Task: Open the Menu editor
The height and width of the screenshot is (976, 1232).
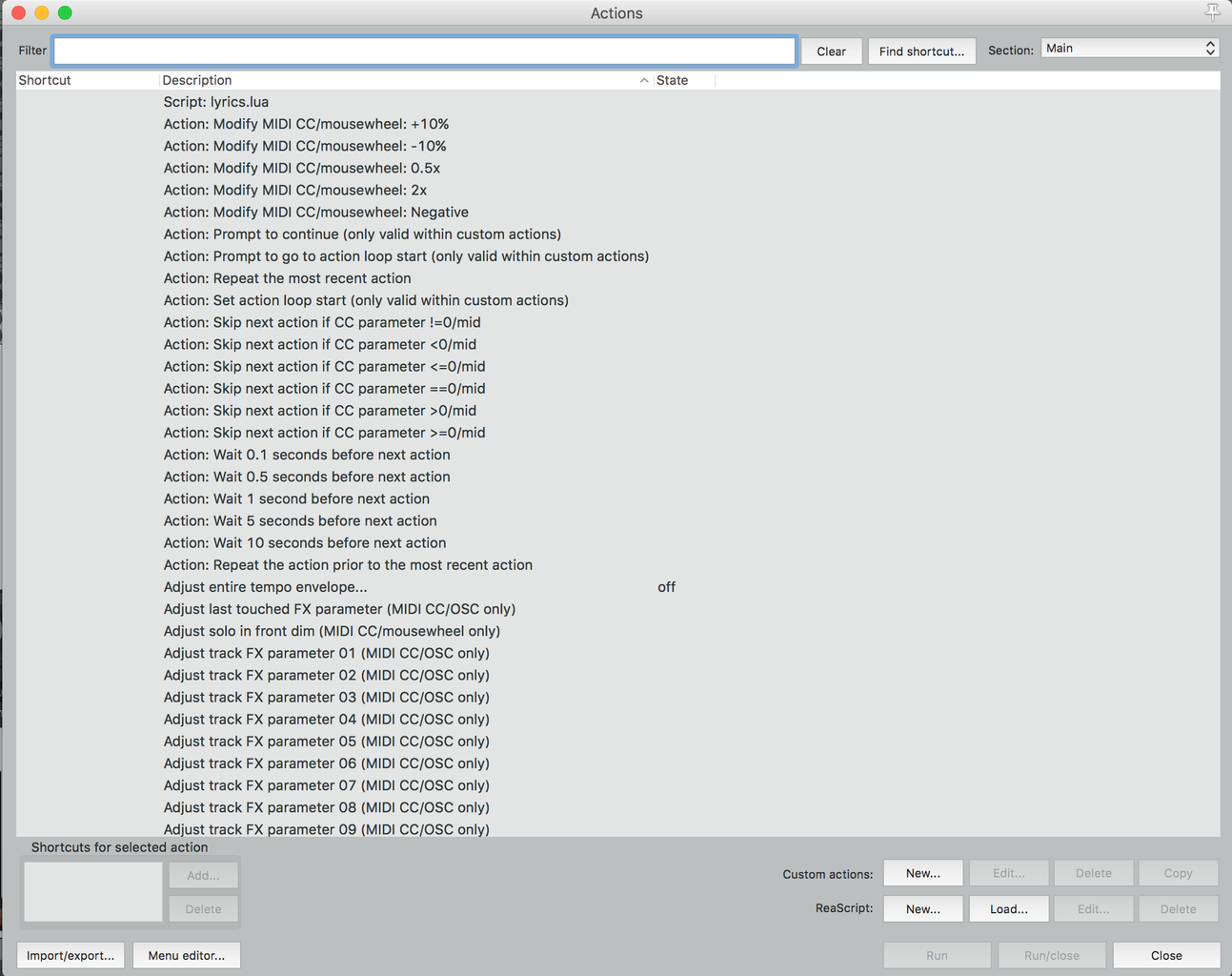Action: click(187, 955)
